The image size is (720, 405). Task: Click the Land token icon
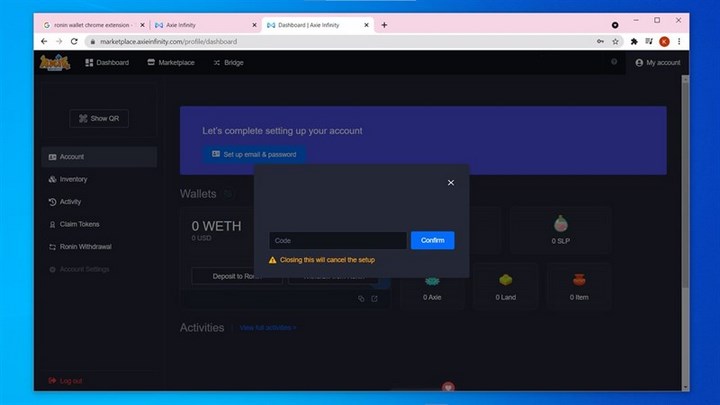point(507,280)
